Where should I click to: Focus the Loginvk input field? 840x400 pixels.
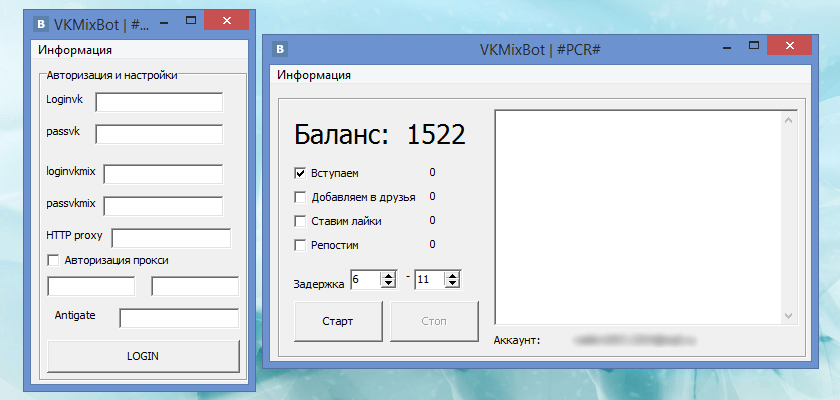click(x=159, y=102)
